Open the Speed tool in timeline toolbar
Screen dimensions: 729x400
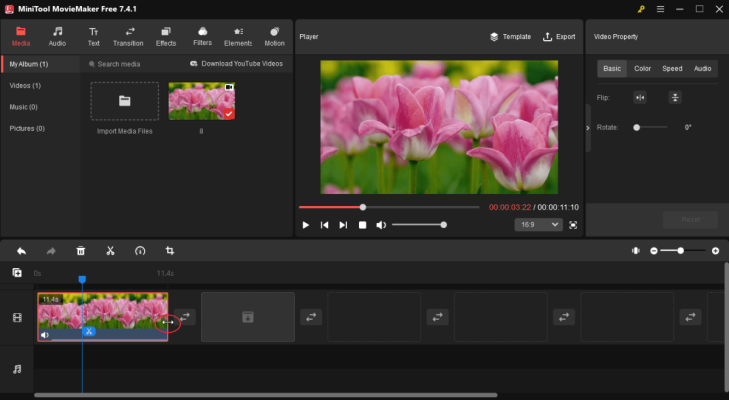pos(140,251)
